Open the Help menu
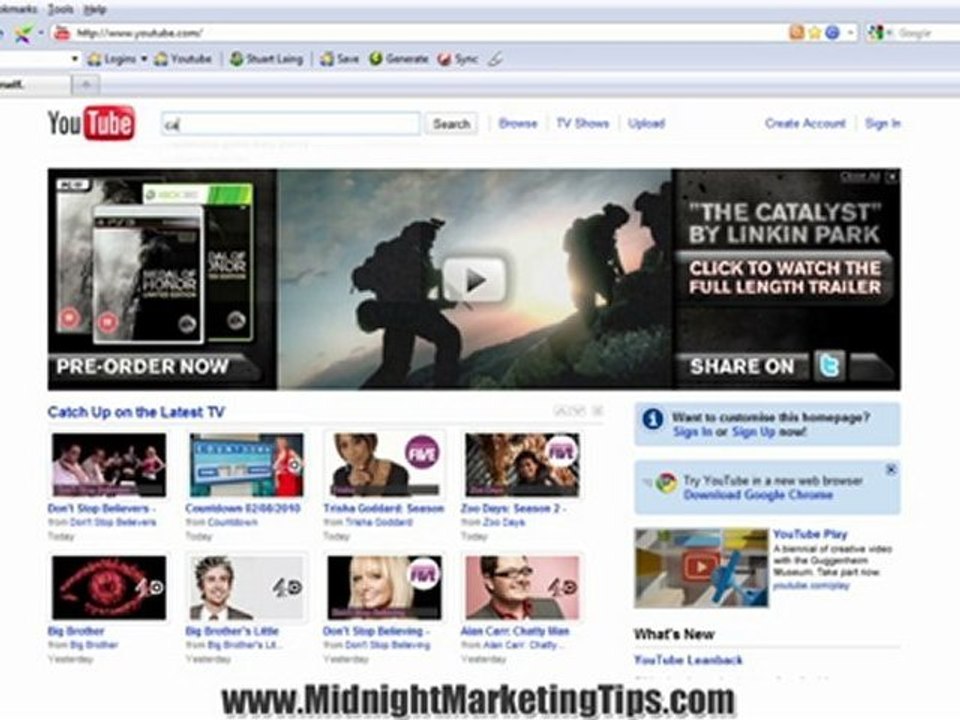The image size is (960, 720). pos(95,9)
